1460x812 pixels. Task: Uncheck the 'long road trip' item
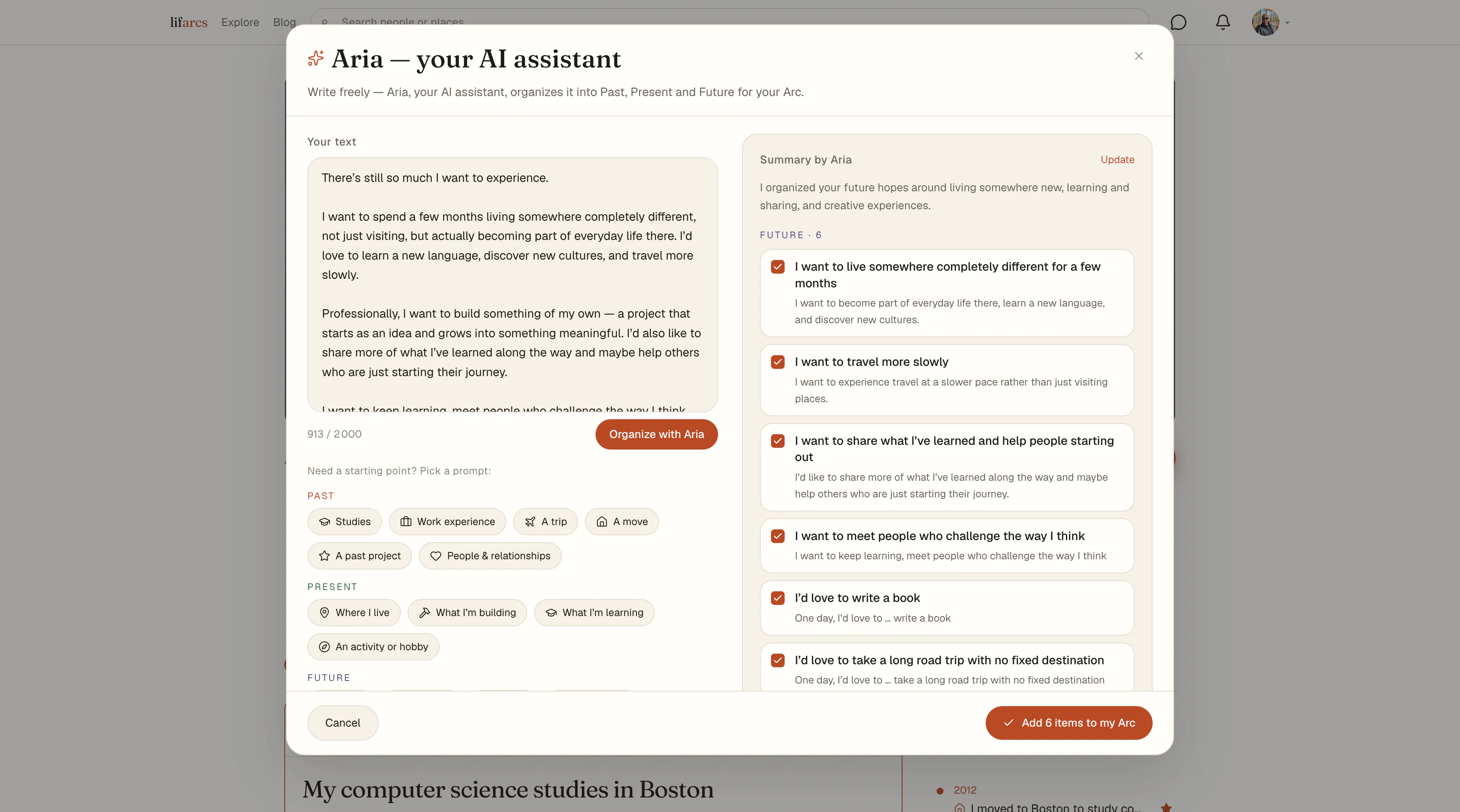pyautogui.click(x=778, y=660)
